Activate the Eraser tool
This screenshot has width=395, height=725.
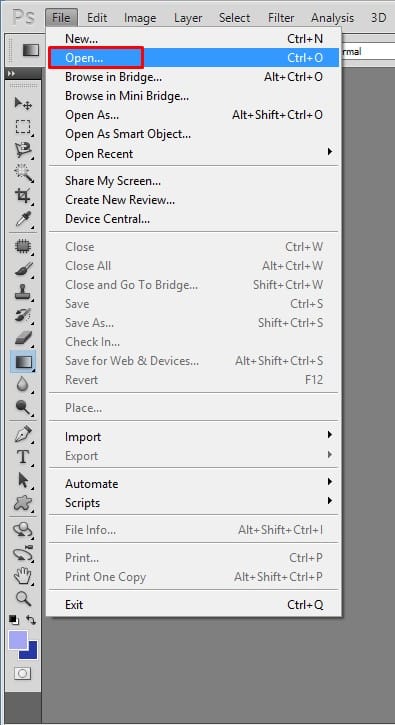pos(23,338)
